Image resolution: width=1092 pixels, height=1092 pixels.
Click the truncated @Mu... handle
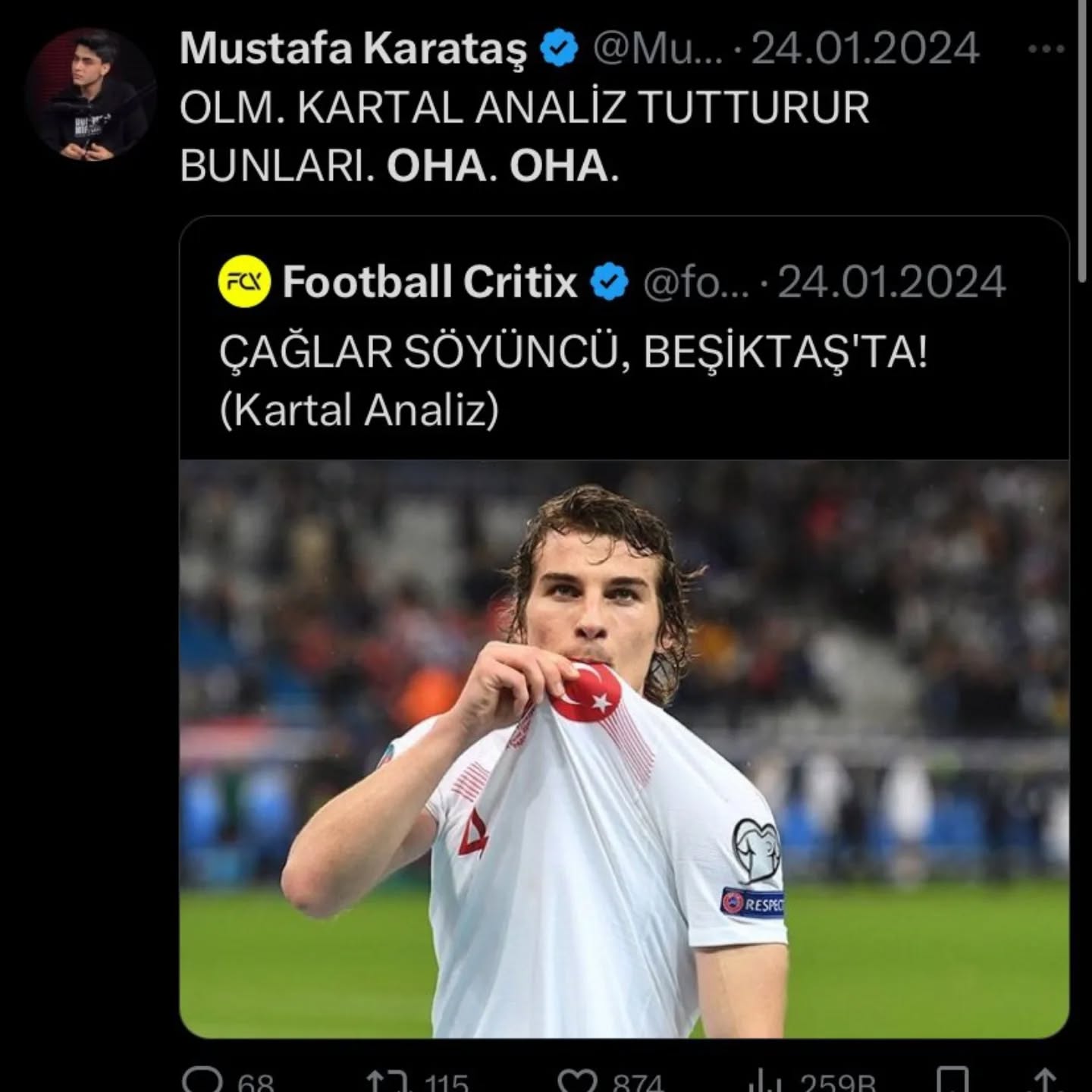point(657,49)
